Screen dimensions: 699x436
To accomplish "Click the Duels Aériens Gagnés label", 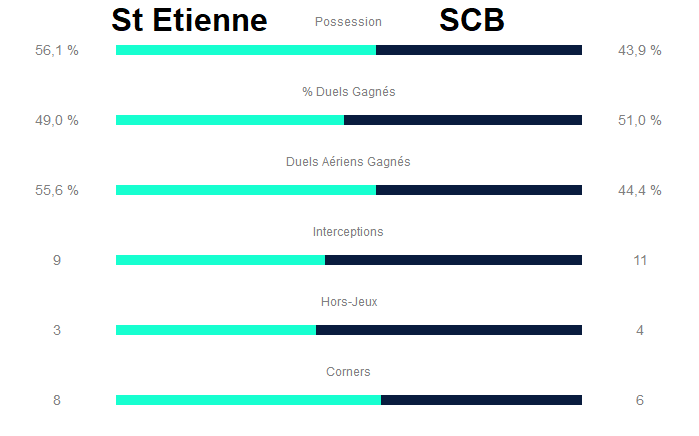I will coord(348,162).
